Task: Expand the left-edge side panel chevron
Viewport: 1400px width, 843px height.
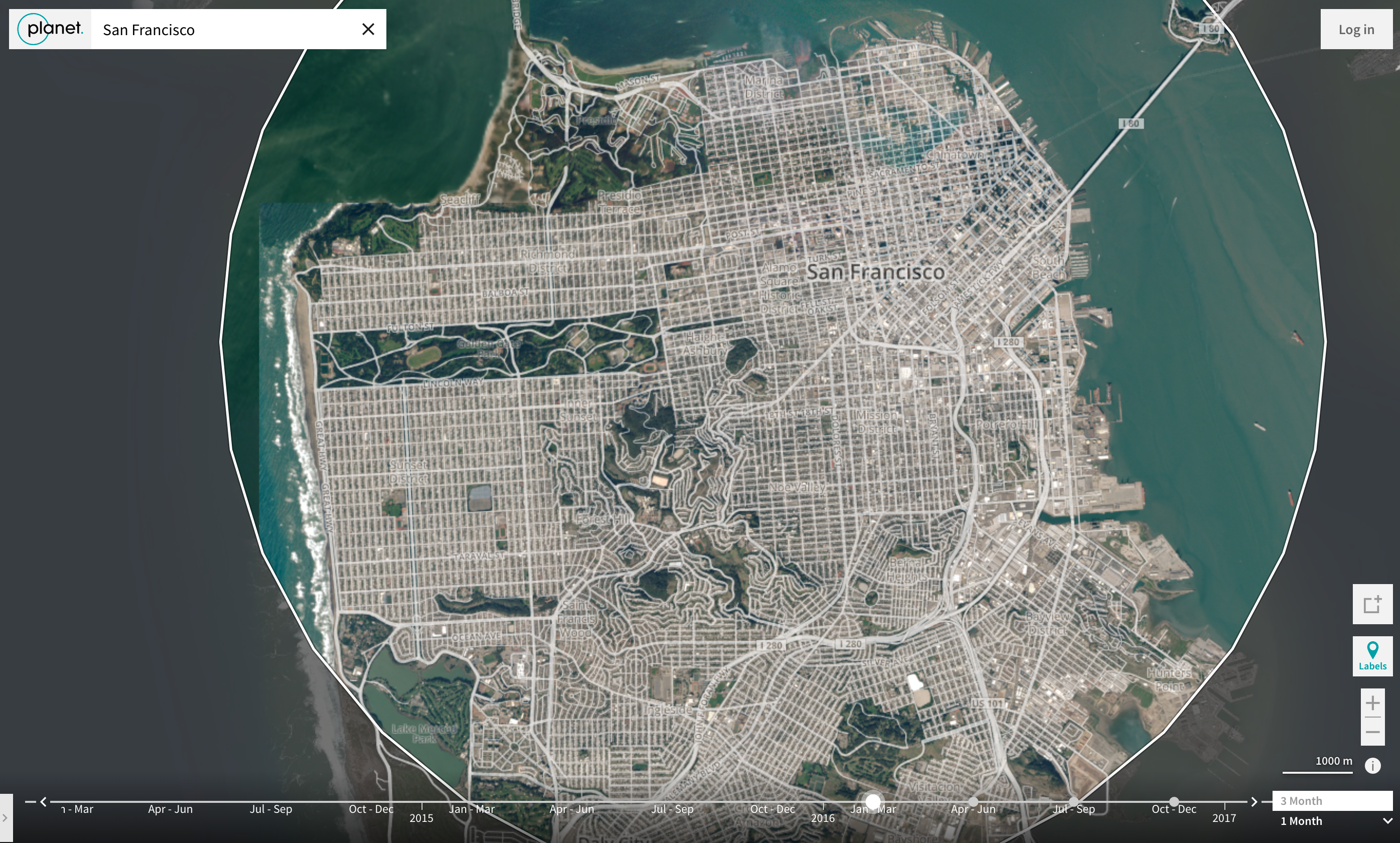Action: coord(5,818)
